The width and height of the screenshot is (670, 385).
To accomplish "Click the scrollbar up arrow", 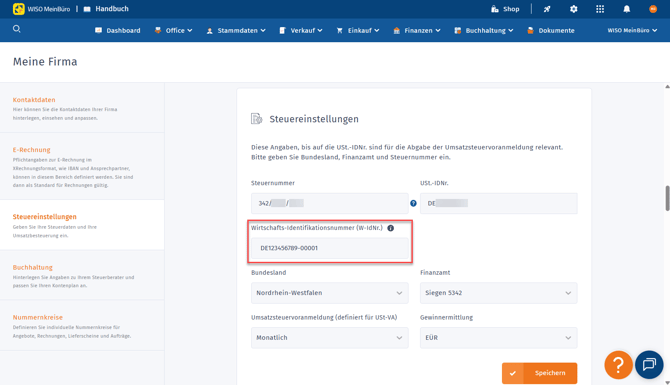I will (x=667, y=87).
